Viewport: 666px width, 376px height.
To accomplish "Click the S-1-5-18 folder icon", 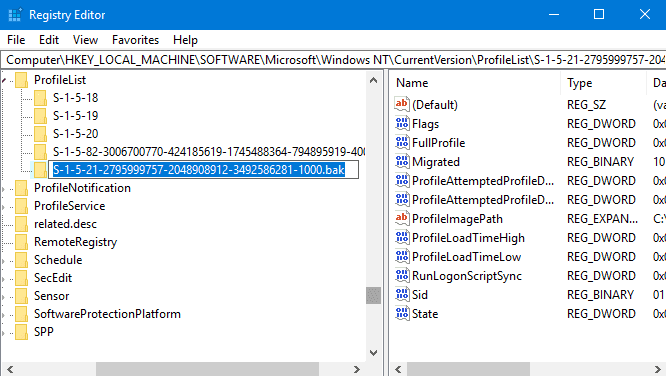I will [40, 98].
